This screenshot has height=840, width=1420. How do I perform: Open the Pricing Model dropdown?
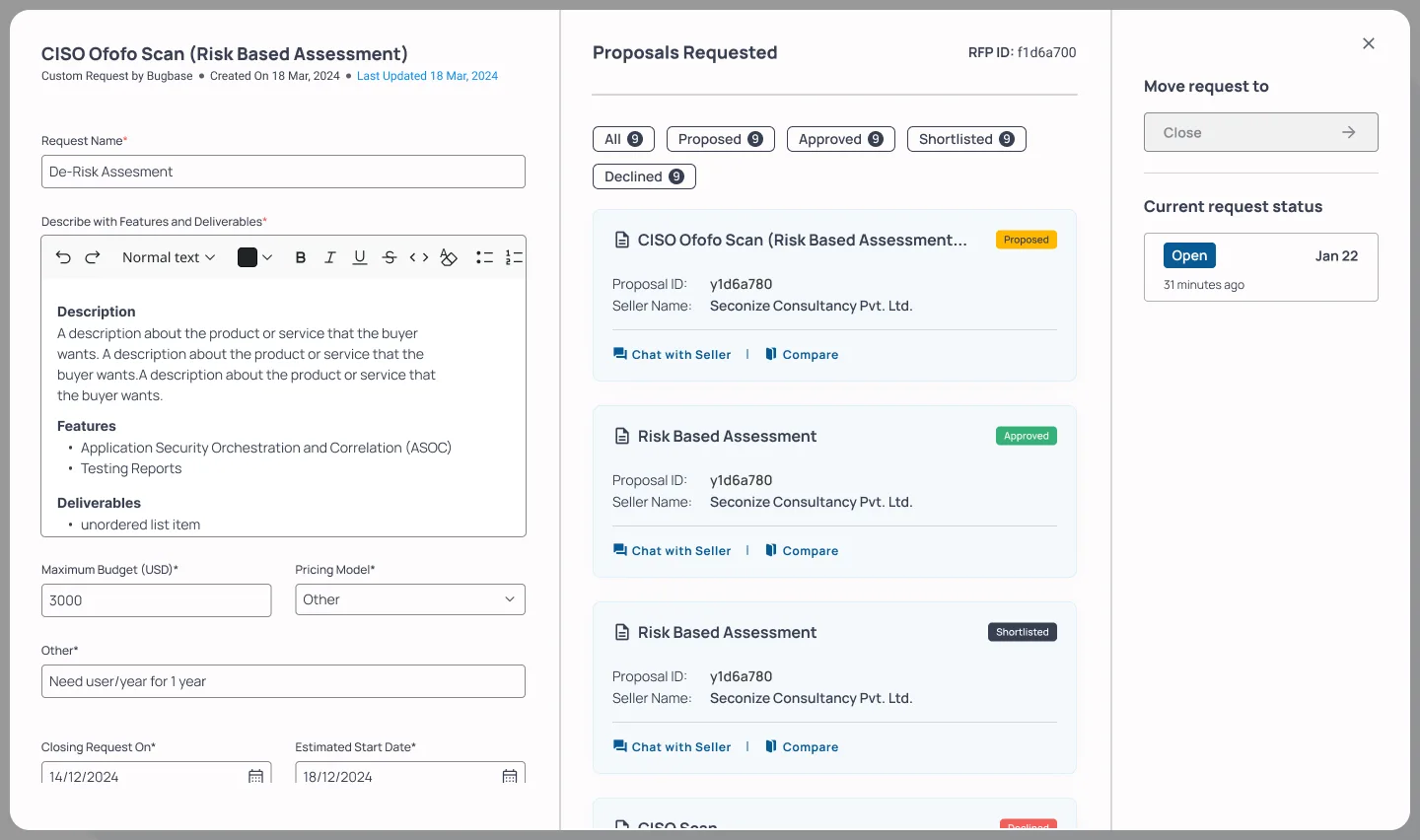pos(410,599)
